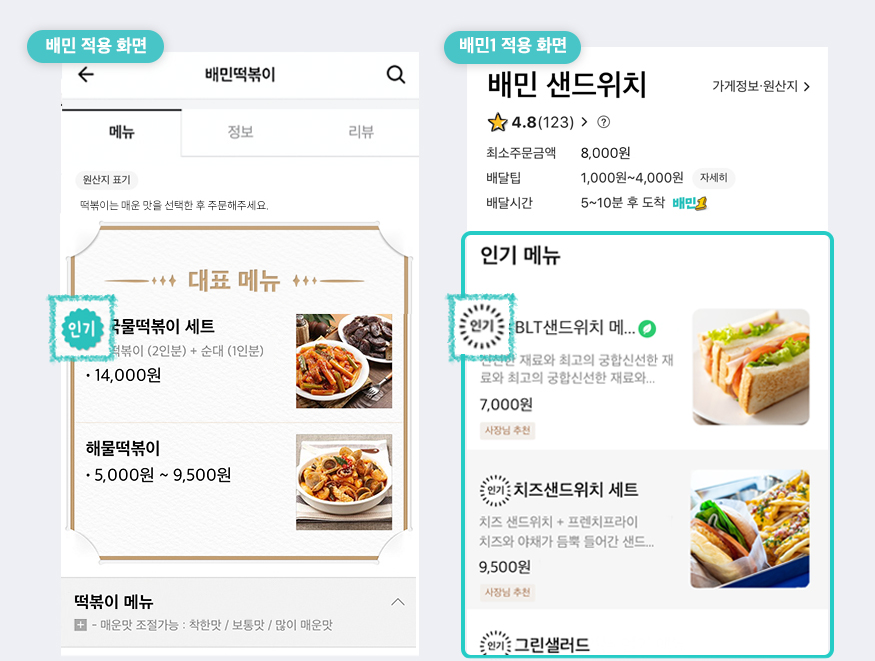The width and height of the screenshot is (875, 661).
Task: Click 인기 badge beside 치즈샌드위치 세트
Action: click(x=495, y=490)
